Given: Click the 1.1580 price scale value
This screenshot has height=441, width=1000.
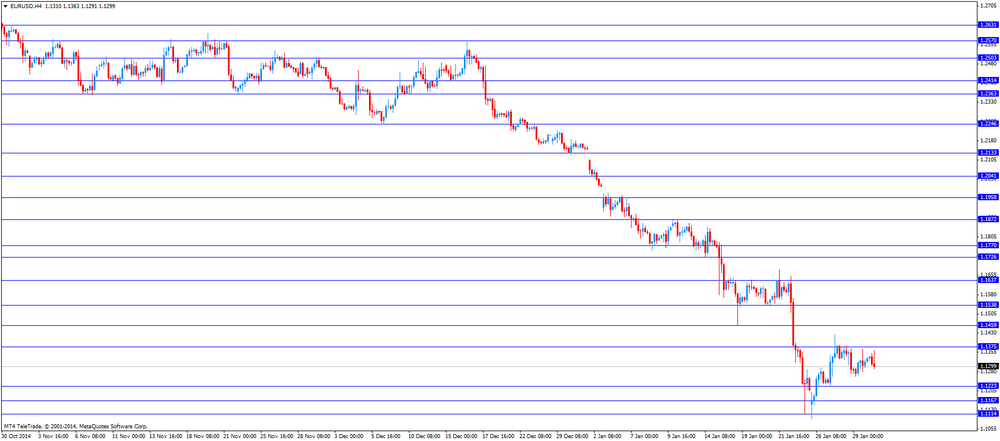Looking at the screenshot, I should tap(990, 294).
